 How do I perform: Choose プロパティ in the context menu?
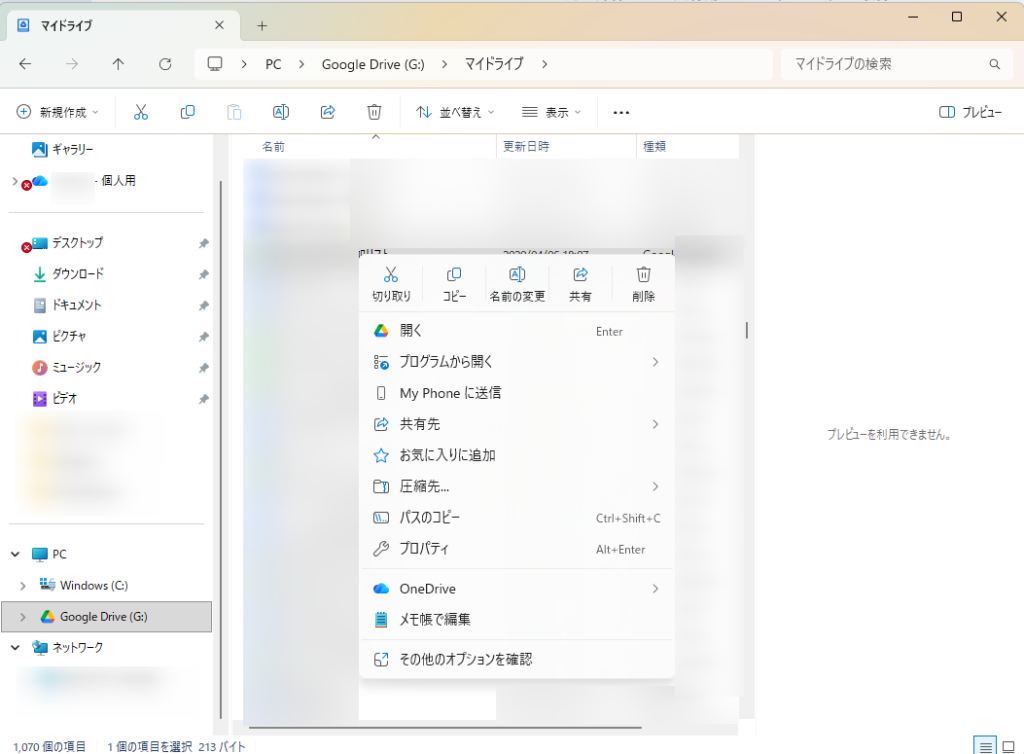point(424,549)
